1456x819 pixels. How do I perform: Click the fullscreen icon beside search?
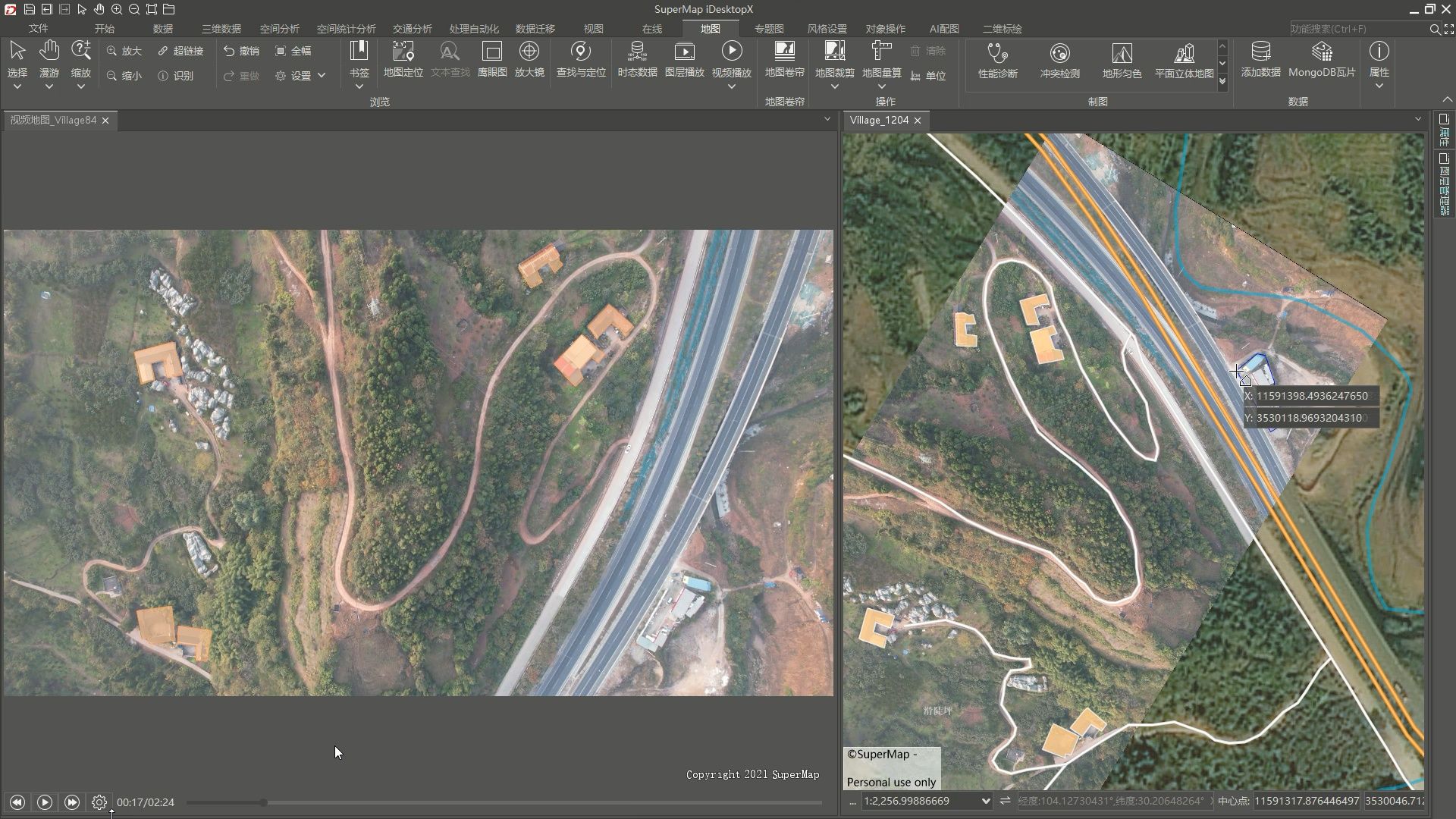(1448, 29)
